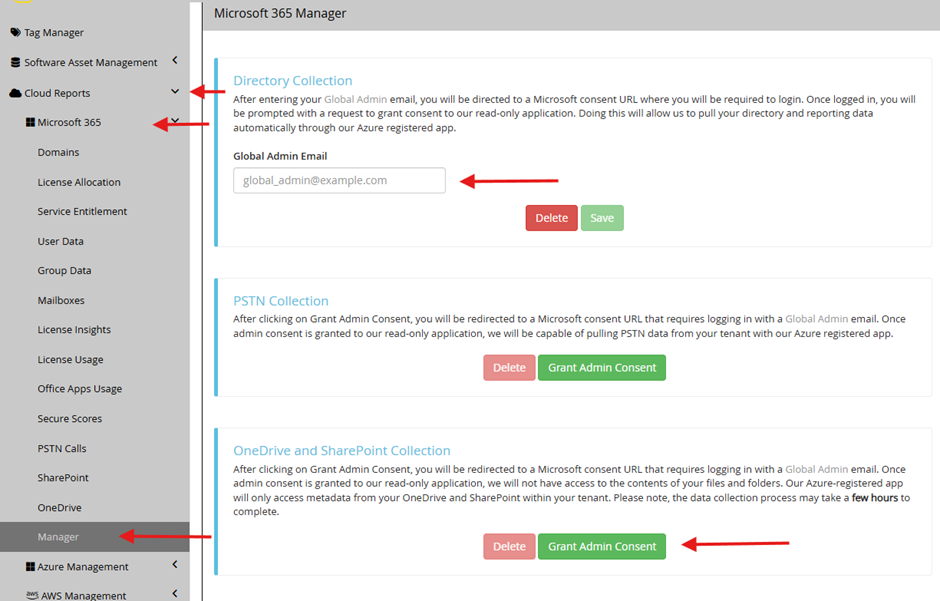
Task: Go to Service Entitlement
Action: click(x=82, y=212)
